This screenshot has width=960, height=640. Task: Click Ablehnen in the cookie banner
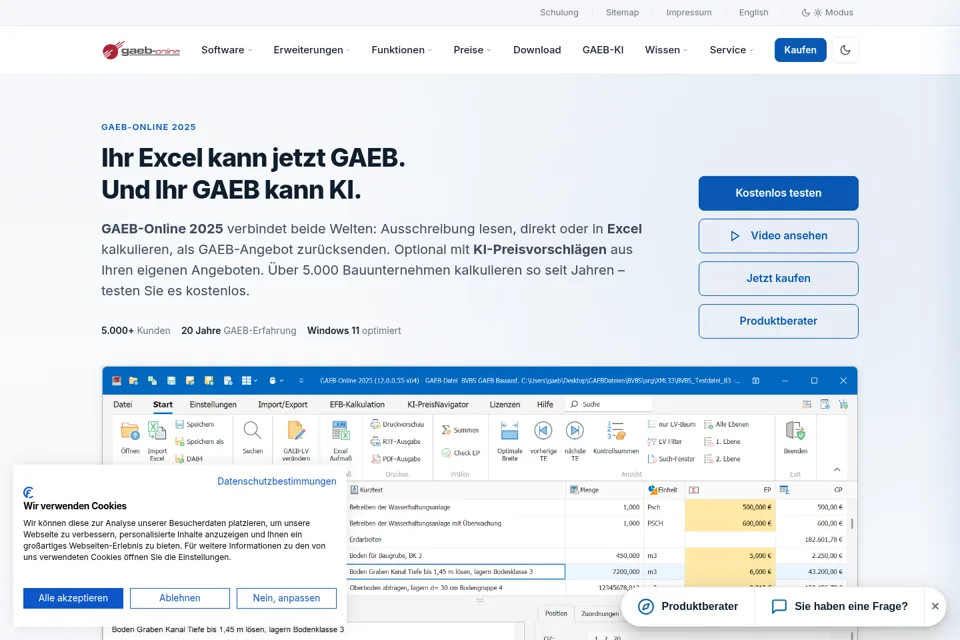point(180,598)
